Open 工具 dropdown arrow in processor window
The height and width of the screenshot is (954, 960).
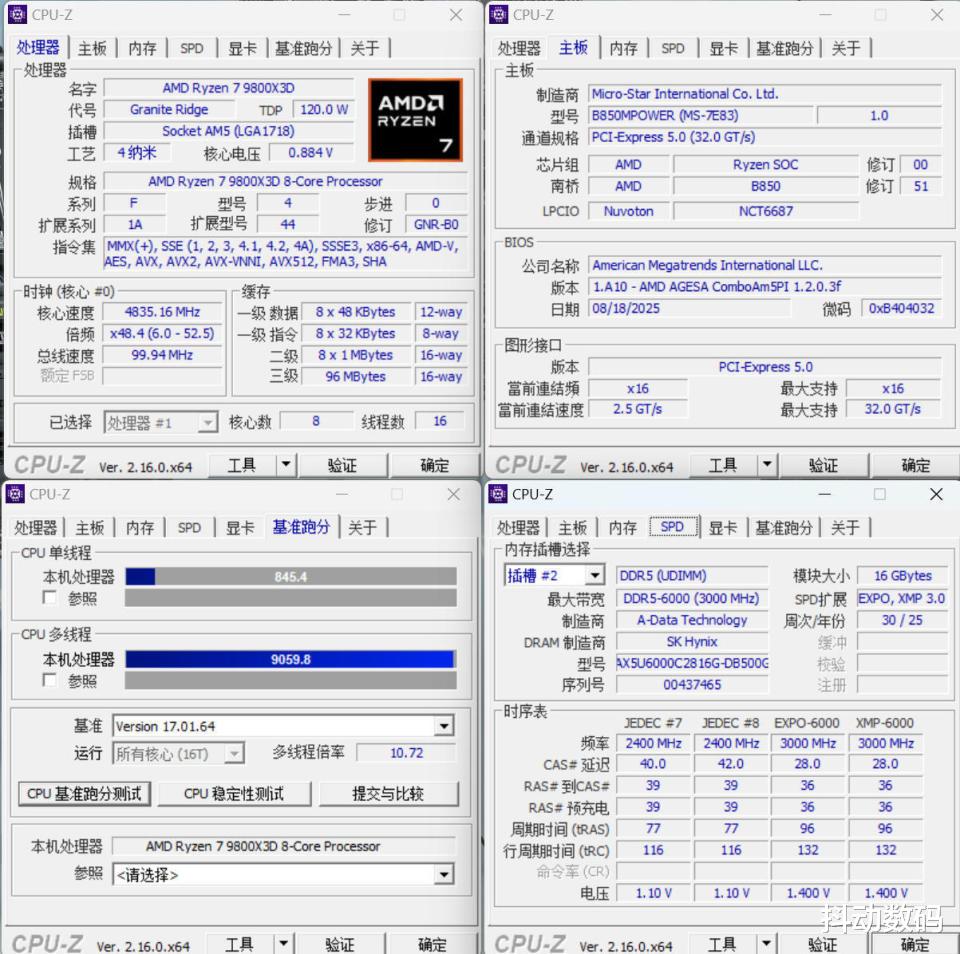tap(286, 465)
